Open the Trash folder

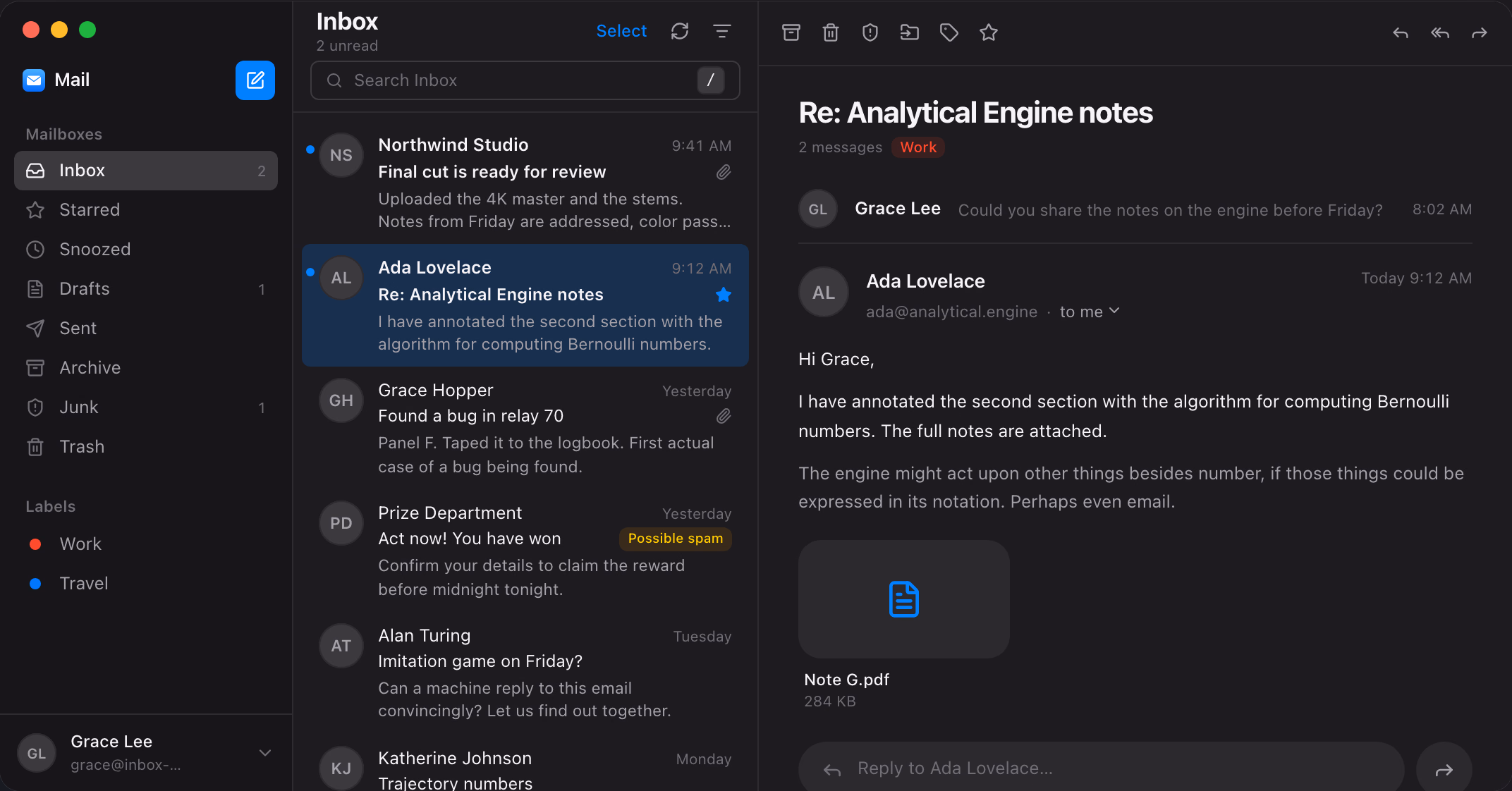pyautogui.click(x=146, y=447)
